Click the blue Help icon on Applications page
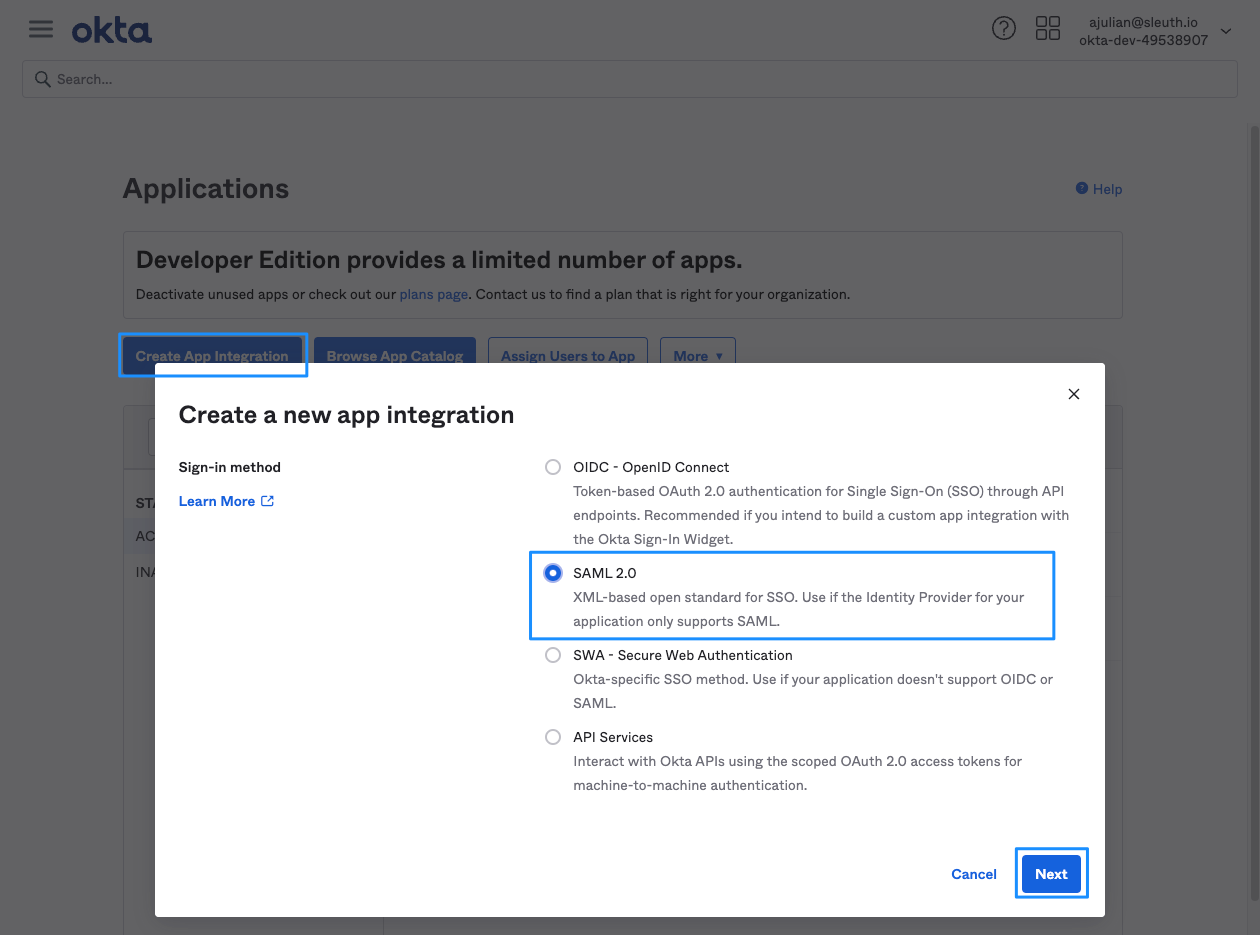 1081,188
